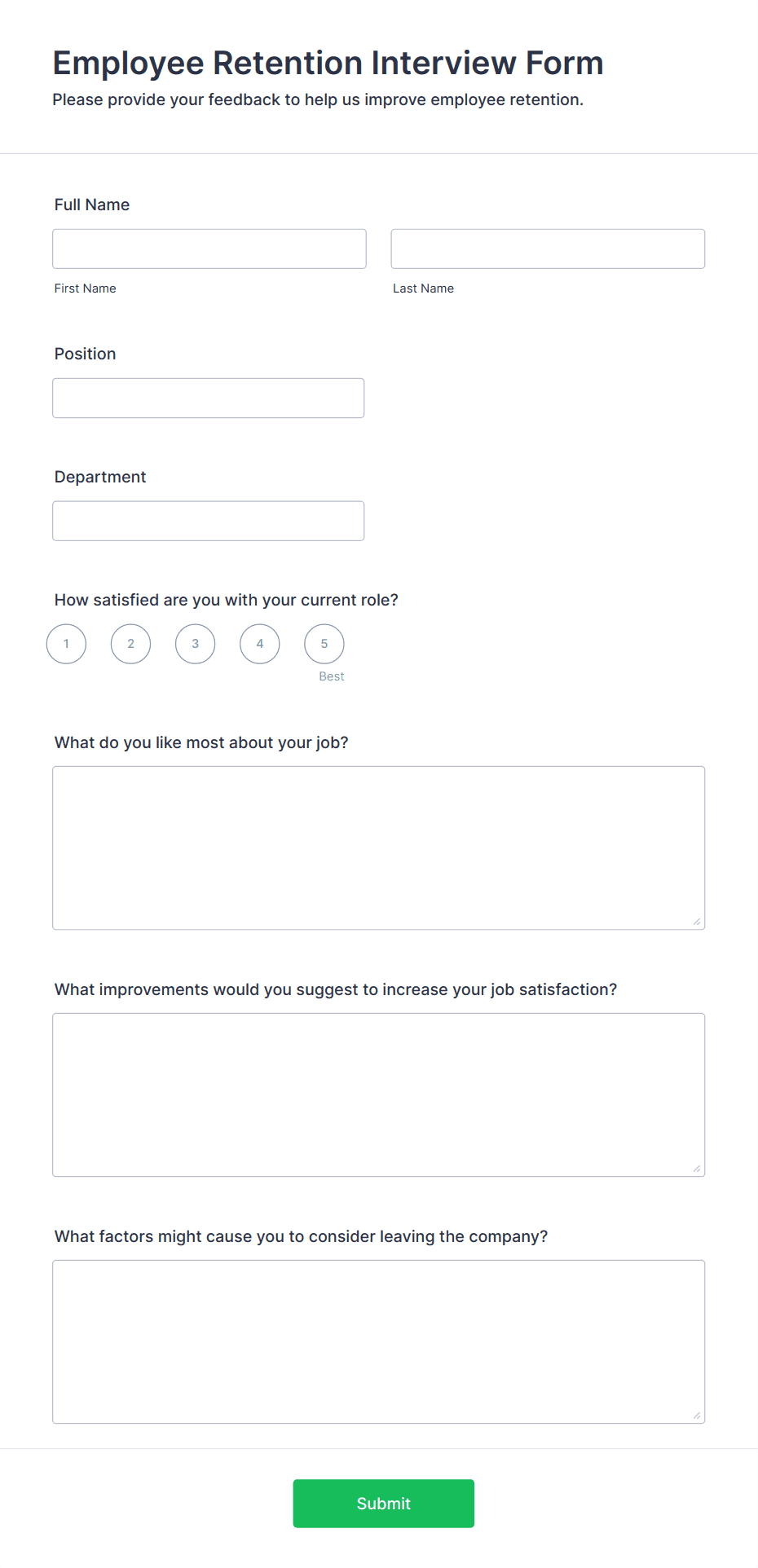This screenshot has height=1568, width=758.
Task: Click the Full Name field label
Action: click(91, 205)
